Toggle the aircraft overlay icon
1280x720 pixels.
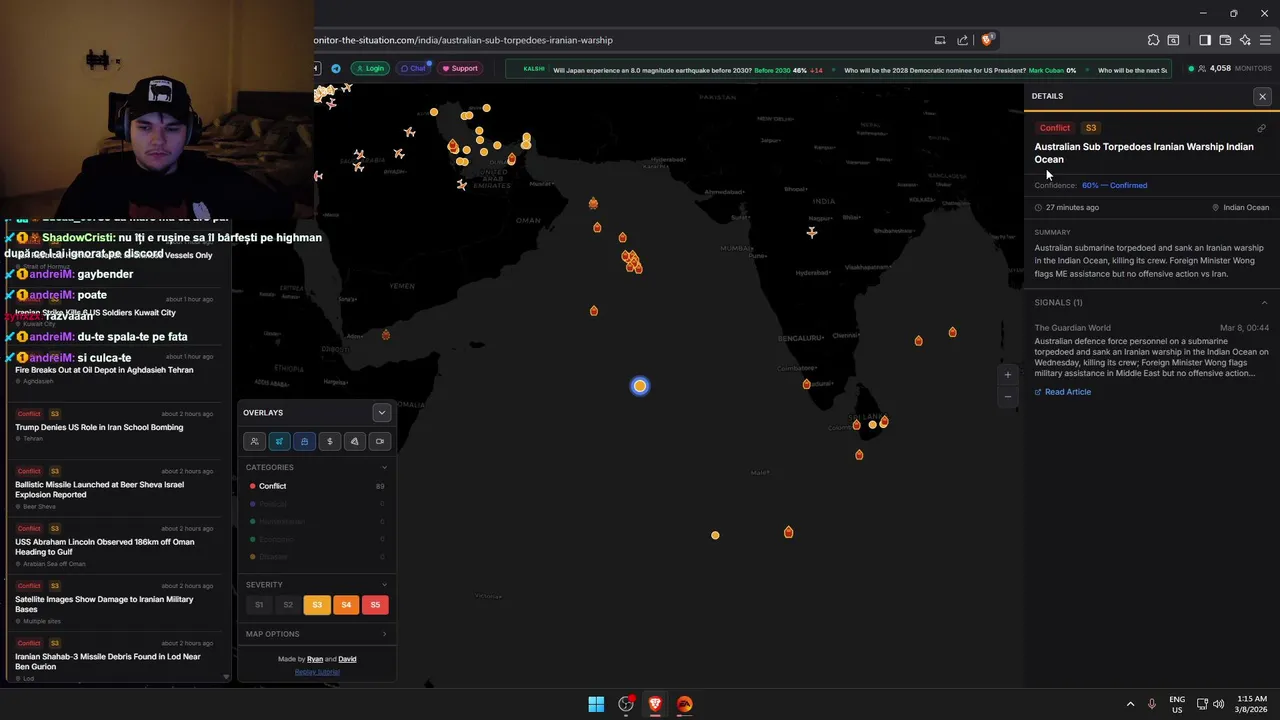coord(279,441)
